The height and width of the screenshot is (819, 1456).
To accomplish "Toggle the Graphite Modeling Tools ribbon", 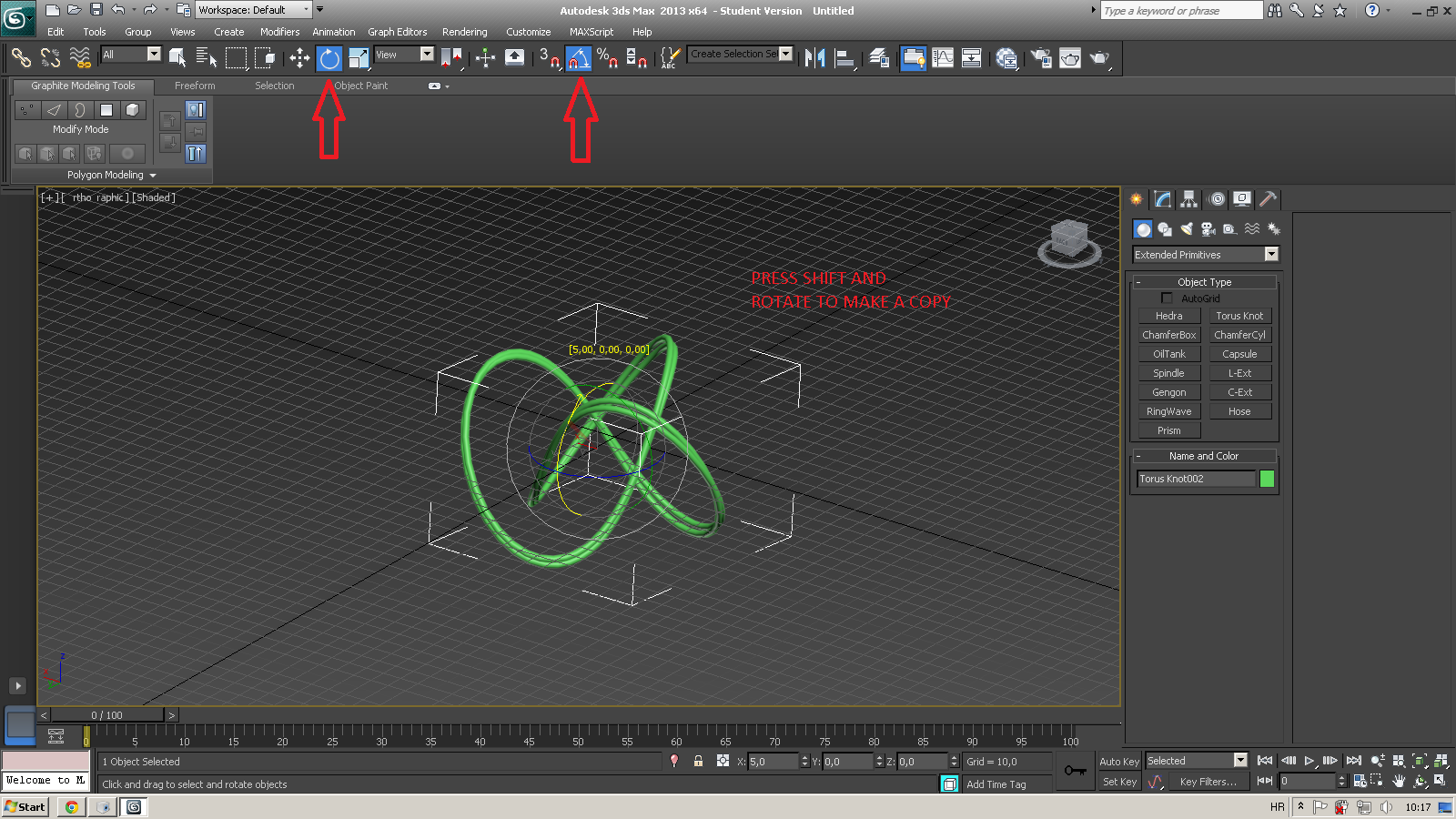I will (x=913, y=58).
